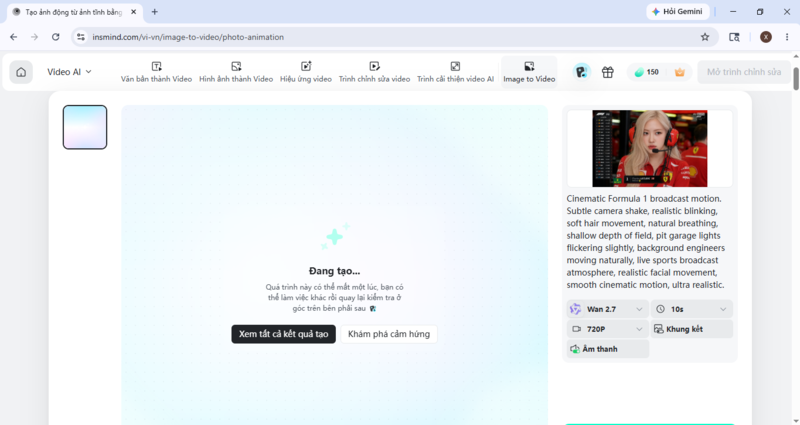The image size is (800, 425).
Task: Select Hiệu ứng video tool
Action: (x=306, y=72)
